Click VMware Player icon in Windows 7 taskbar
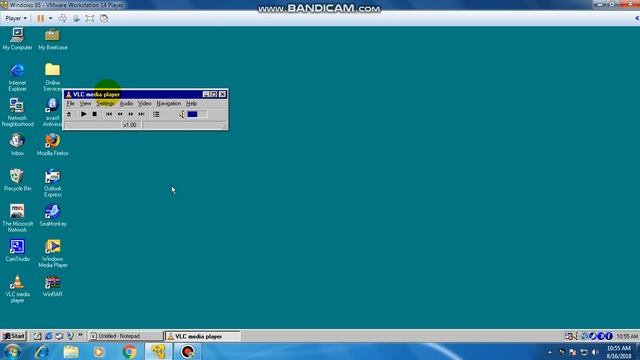 click(x=158, y=351)
